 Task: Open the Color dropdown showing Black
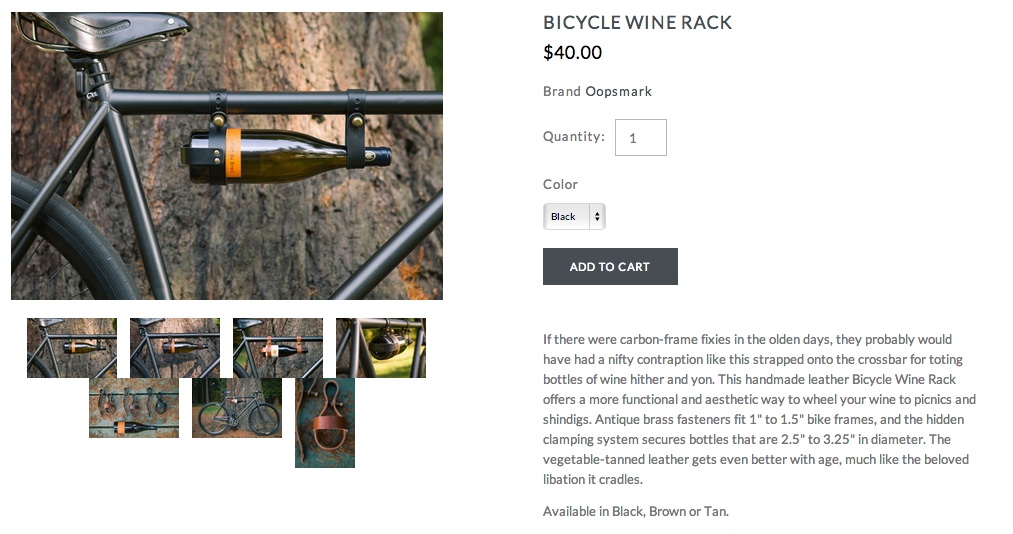coord(574,216)
